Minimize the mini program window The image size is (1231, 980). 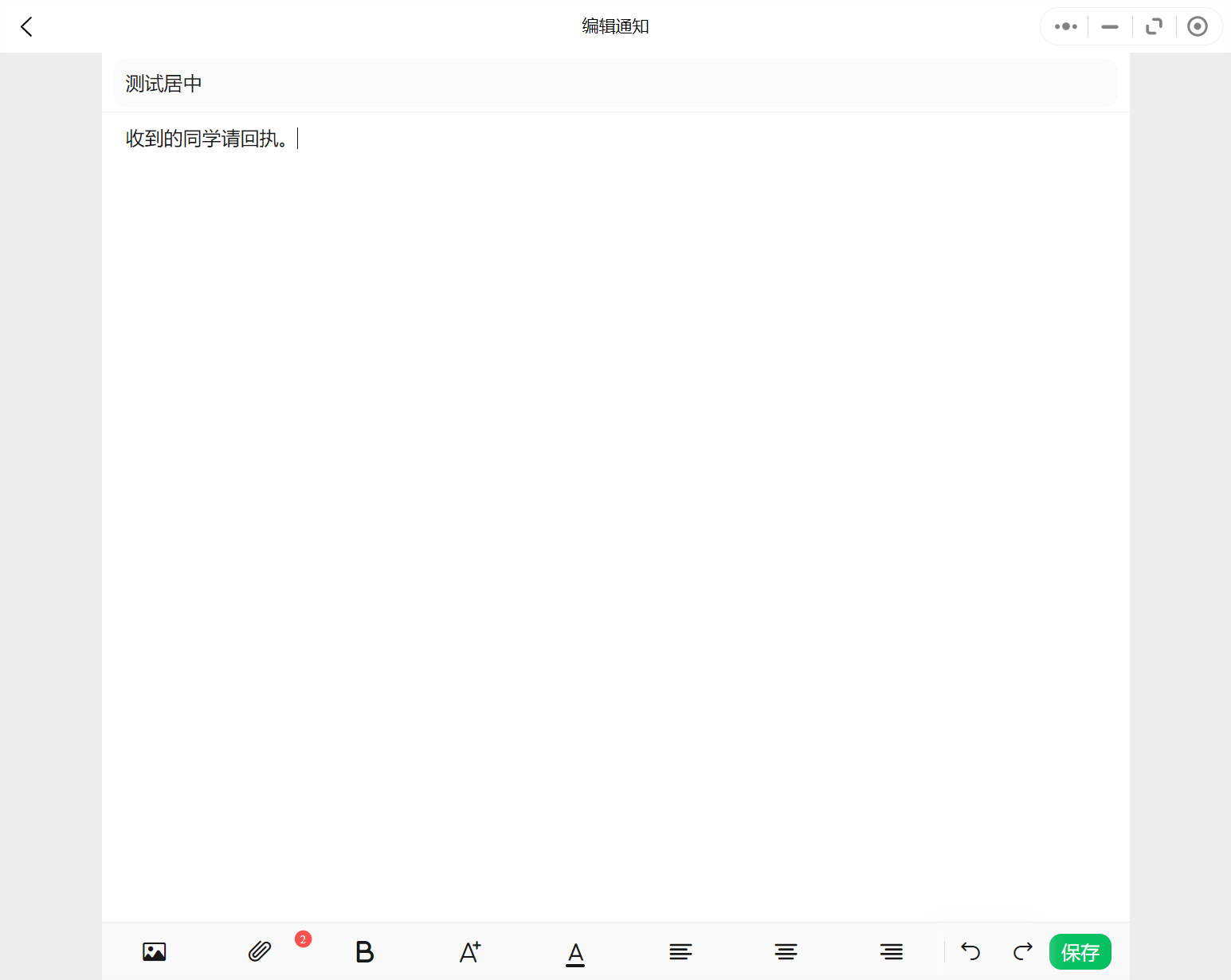1110,26
